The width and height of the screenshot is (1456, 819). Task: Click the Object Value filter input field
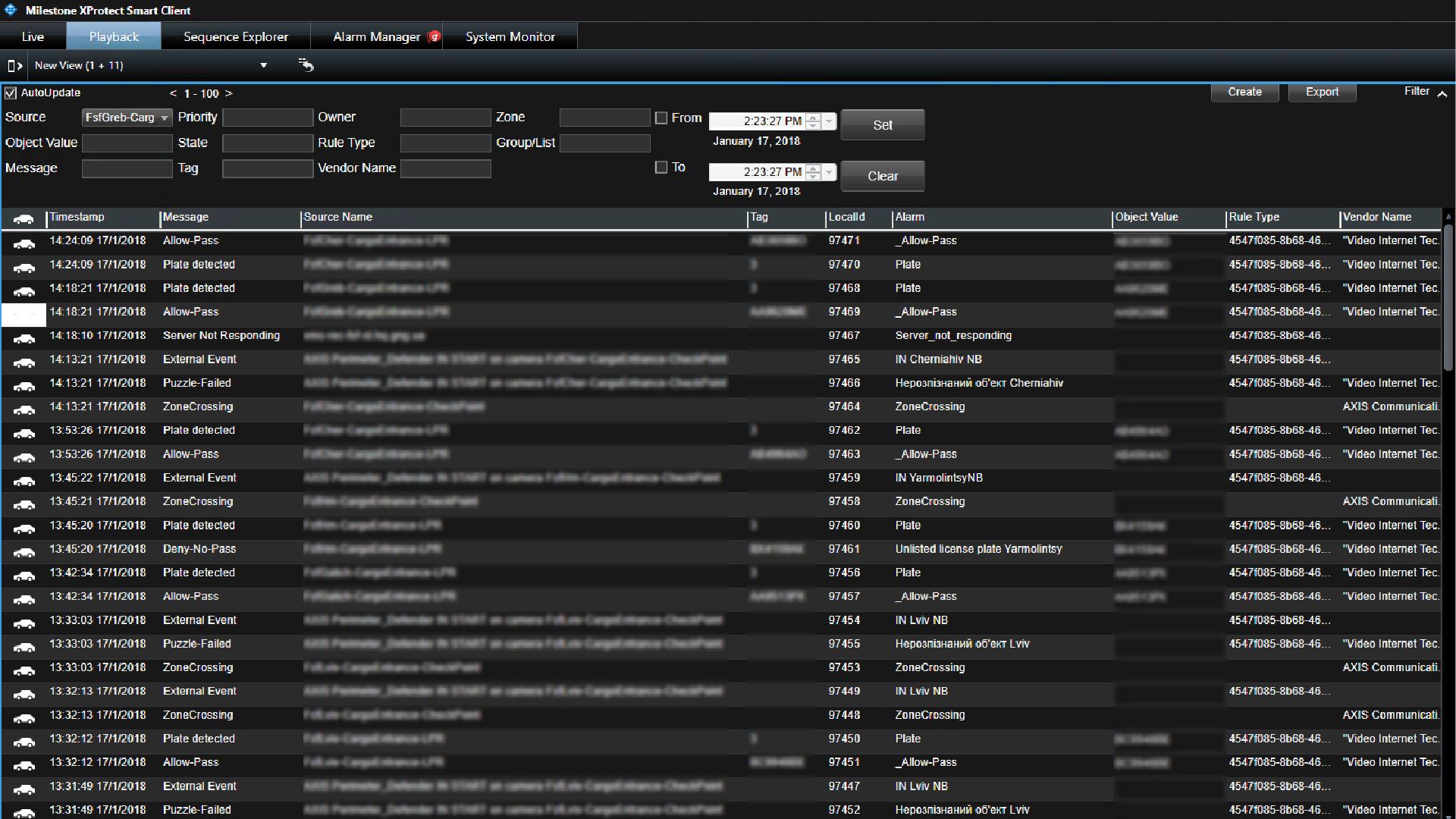coord(127,143)
